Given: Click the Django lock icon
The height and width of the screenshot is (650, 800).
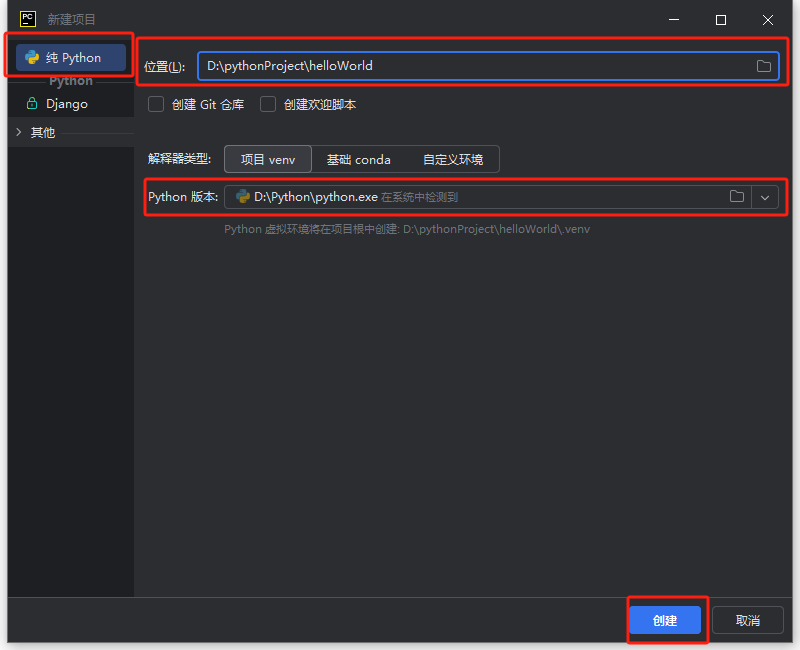Looking at the screenshot, I should click(32, 103).
